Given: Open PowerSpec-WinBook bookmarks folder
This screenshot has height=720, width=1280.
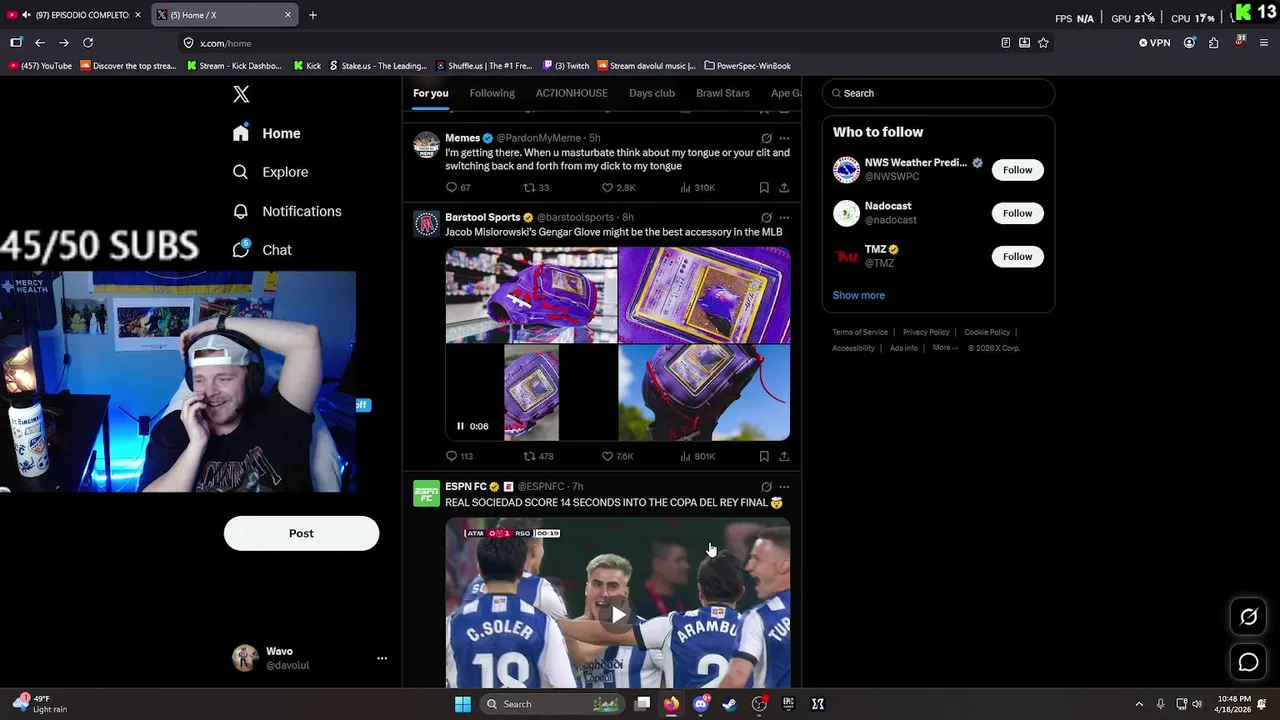Looking at the screenshot, I should [x=747, y=66].
